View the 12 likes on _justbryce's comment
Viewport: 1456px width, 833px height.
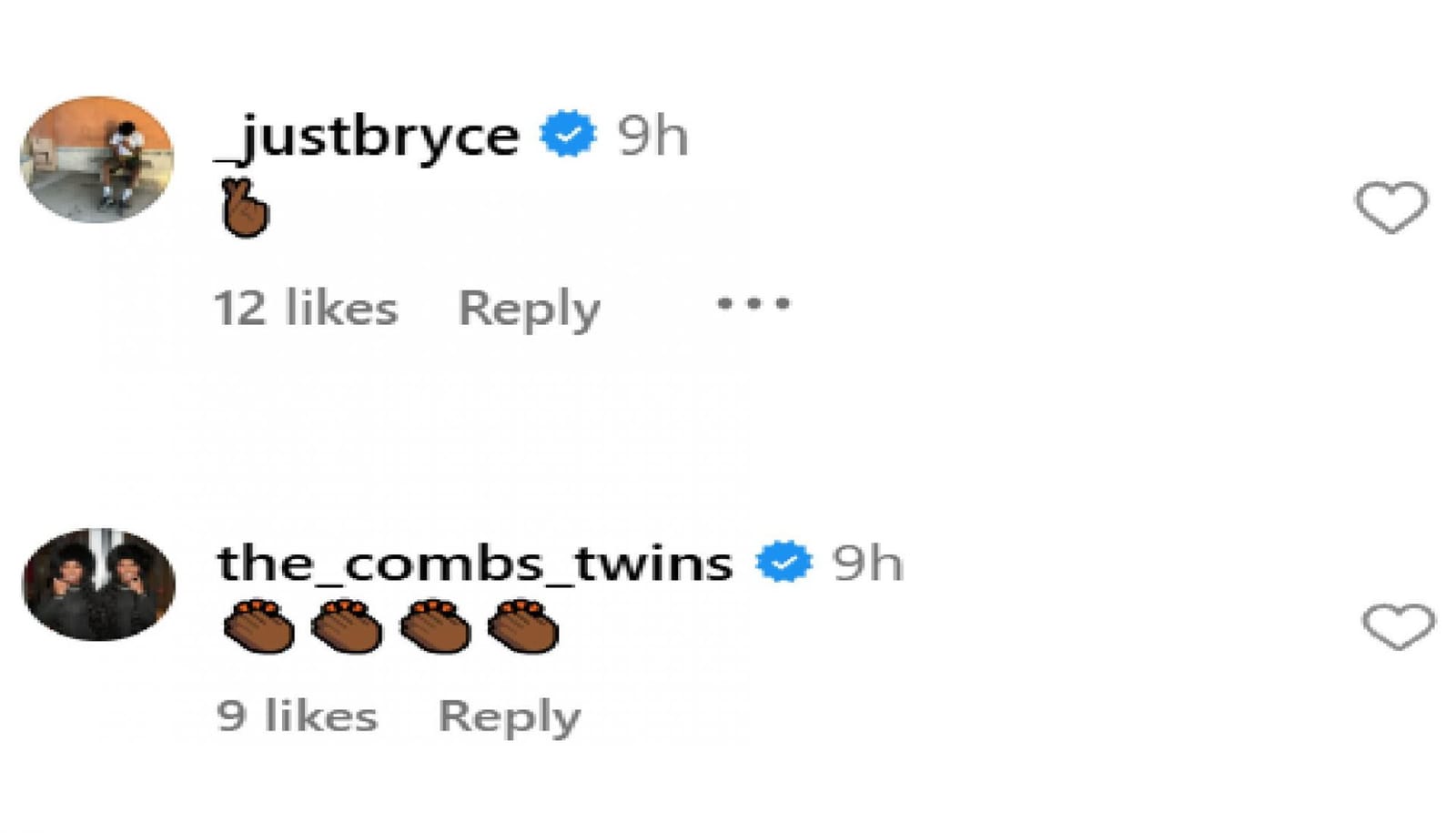[303, 308]
